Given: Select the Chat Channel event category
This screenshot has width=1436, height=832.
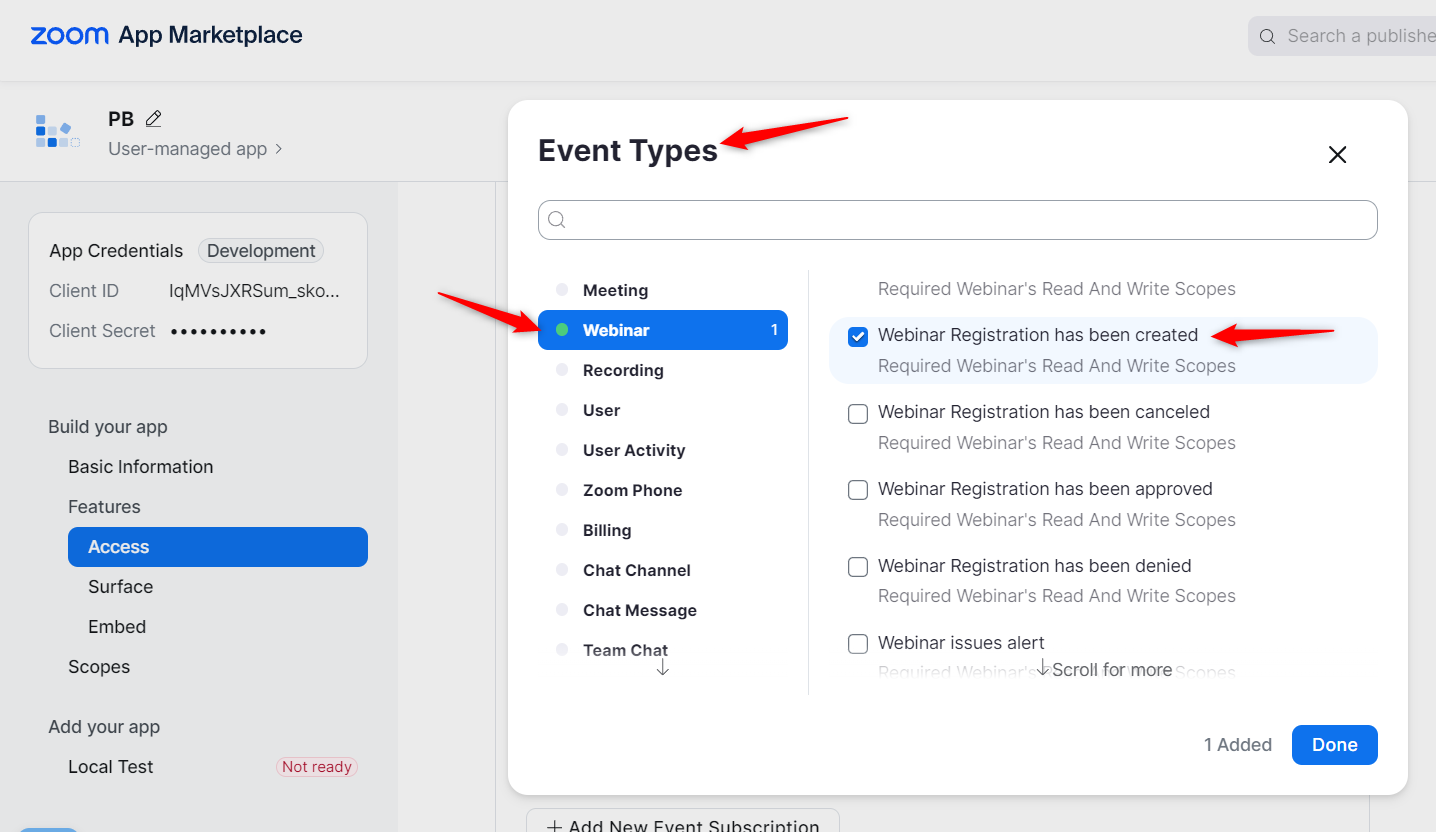Looking at the screenshot, I should coord(663,570).
